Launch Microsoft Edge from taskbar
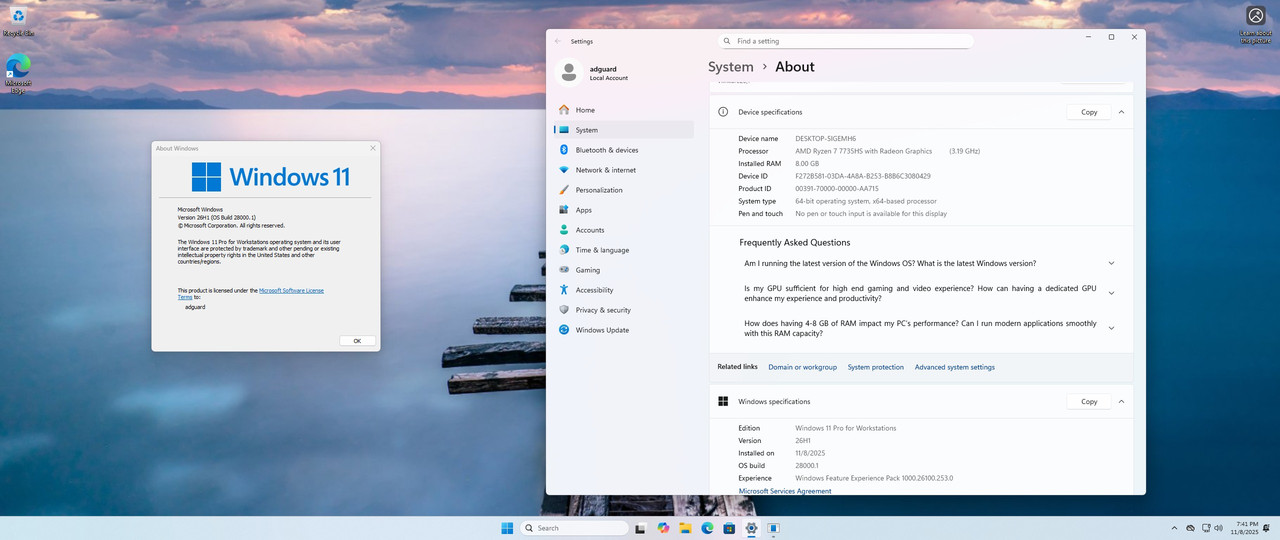This screenshot has height=540, width=1280. (707, 528)
